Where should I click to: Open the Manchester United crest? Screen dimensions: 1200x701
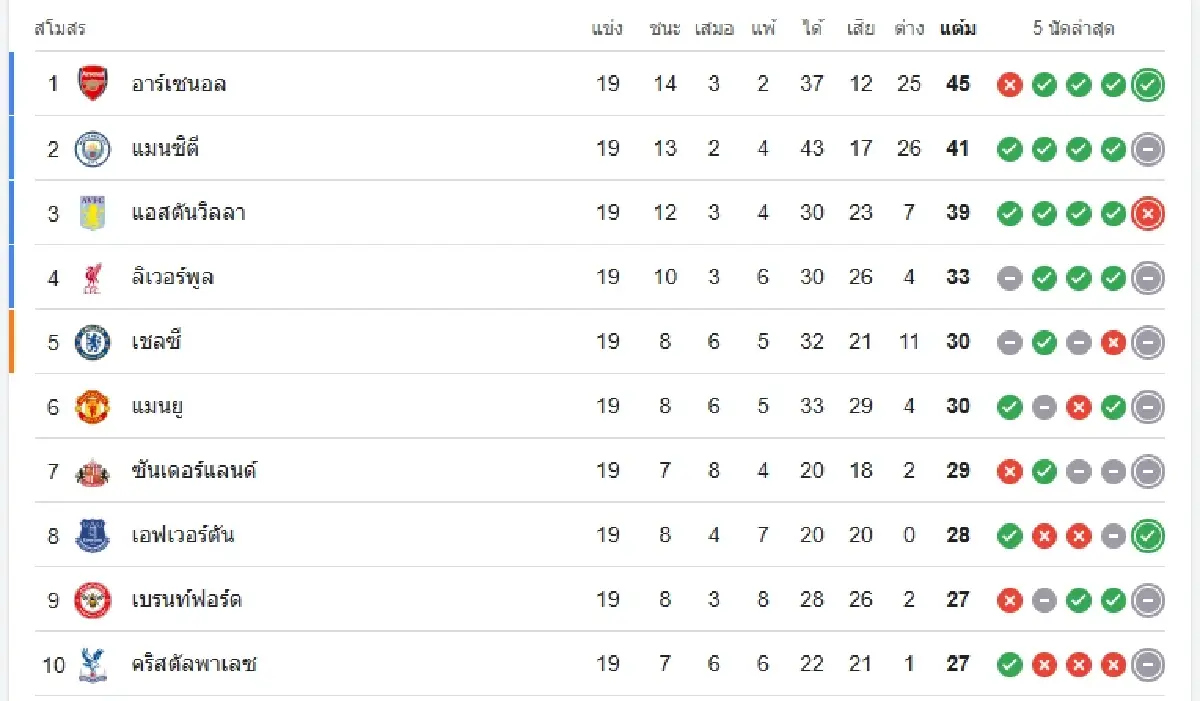pyautogui.click(x=93, y=407)
